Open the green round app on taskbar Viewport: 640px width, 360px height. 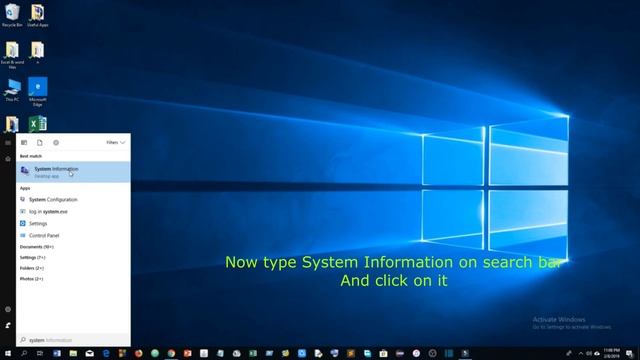pyautogui.click(x=155, y=353)
